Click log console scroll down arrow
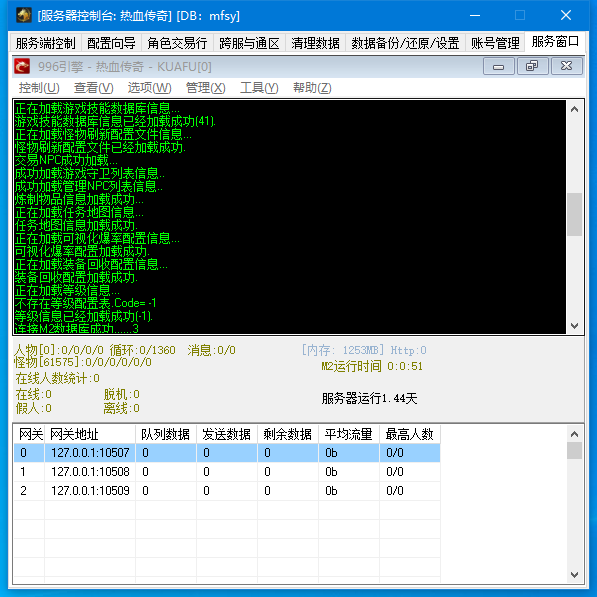Image resolution: width=597 pixels, height=597 pixels. click(575, 326)
